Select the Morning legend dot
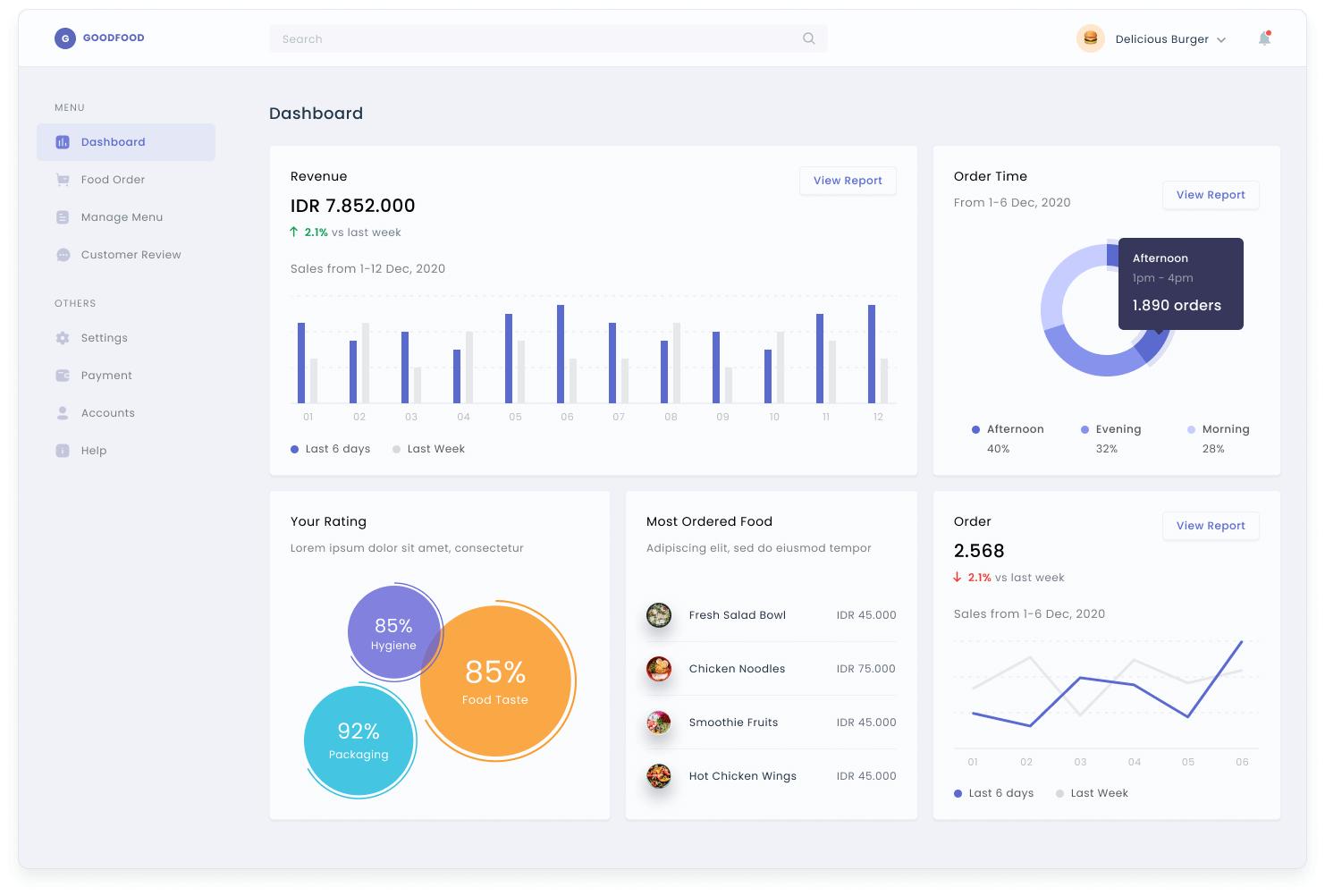Image resolution: width=1325 pixels, height=896 pixels. point(1192,429)
